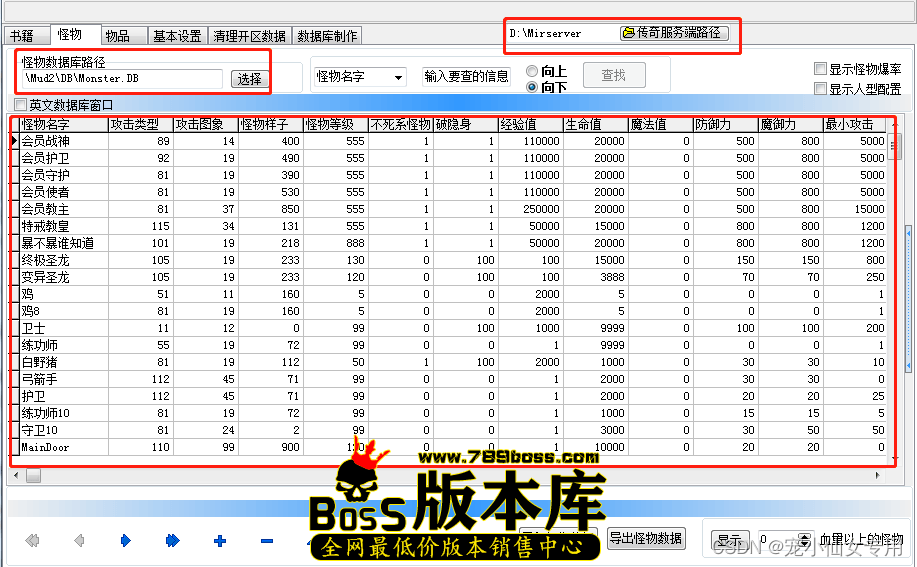Go to next record navigator arrow

click(x=125, y=541)
